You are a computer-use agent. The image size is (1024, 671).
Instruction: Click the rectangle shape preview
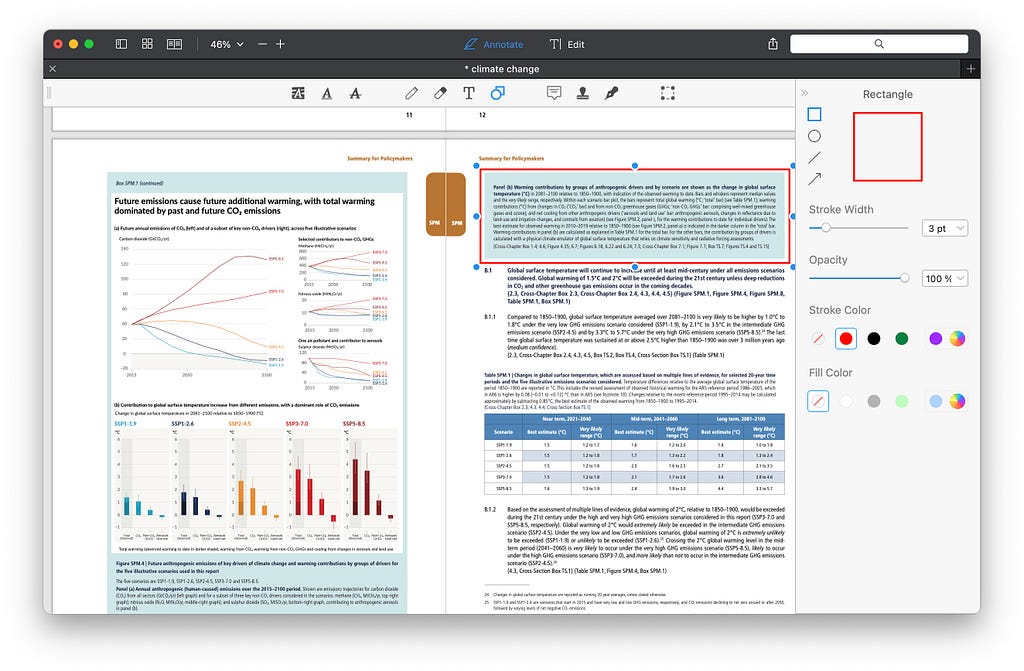pos(888,146)
